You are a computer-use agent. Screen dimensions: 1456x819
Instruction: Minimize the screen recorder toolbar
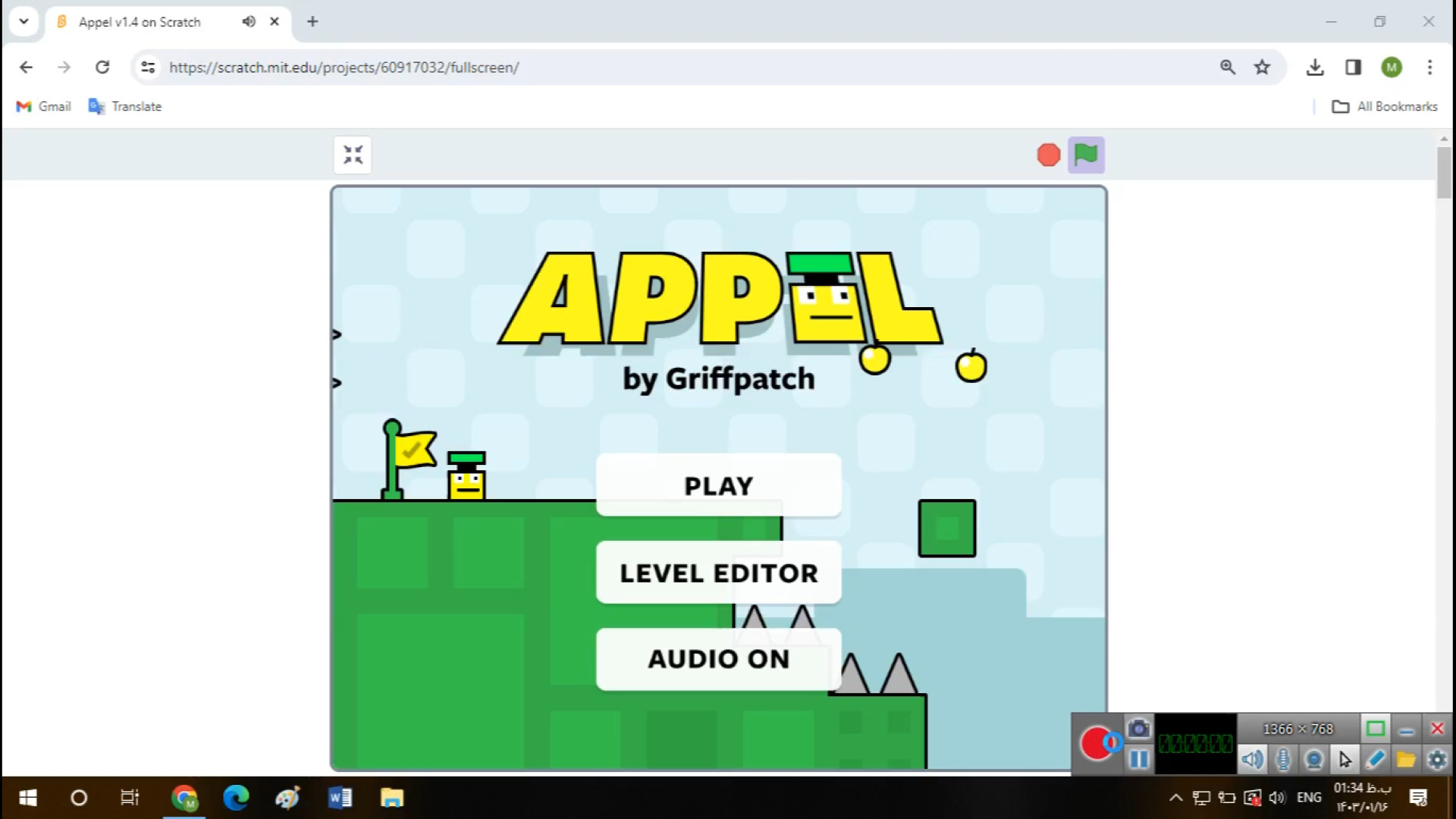pyautogui.click(x=1406, y=730)
